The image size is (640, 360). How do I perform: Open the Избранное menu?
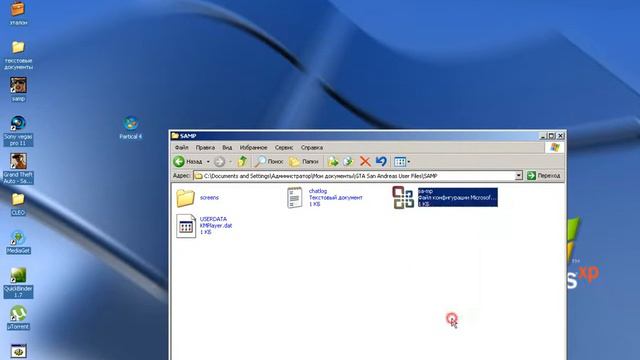tap(253, 147)
